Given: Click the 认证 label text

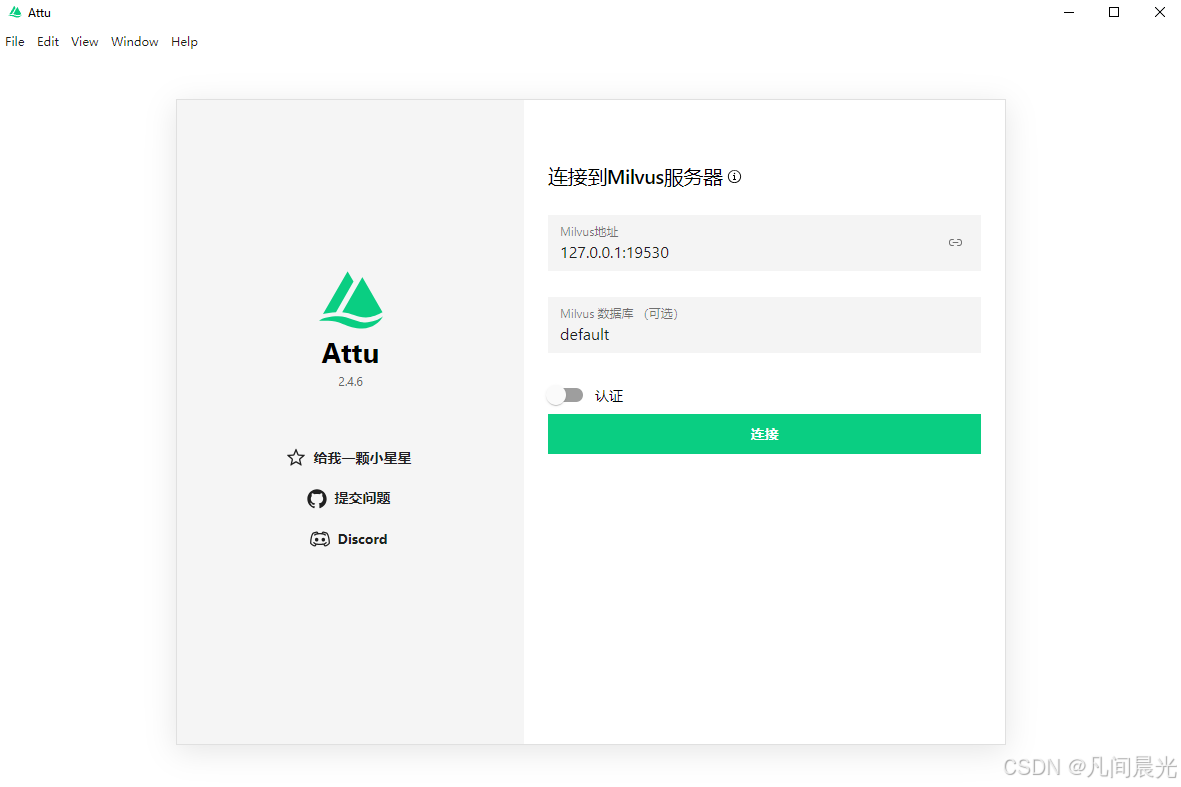Looking at the screenshot, I should click(609, 396).
